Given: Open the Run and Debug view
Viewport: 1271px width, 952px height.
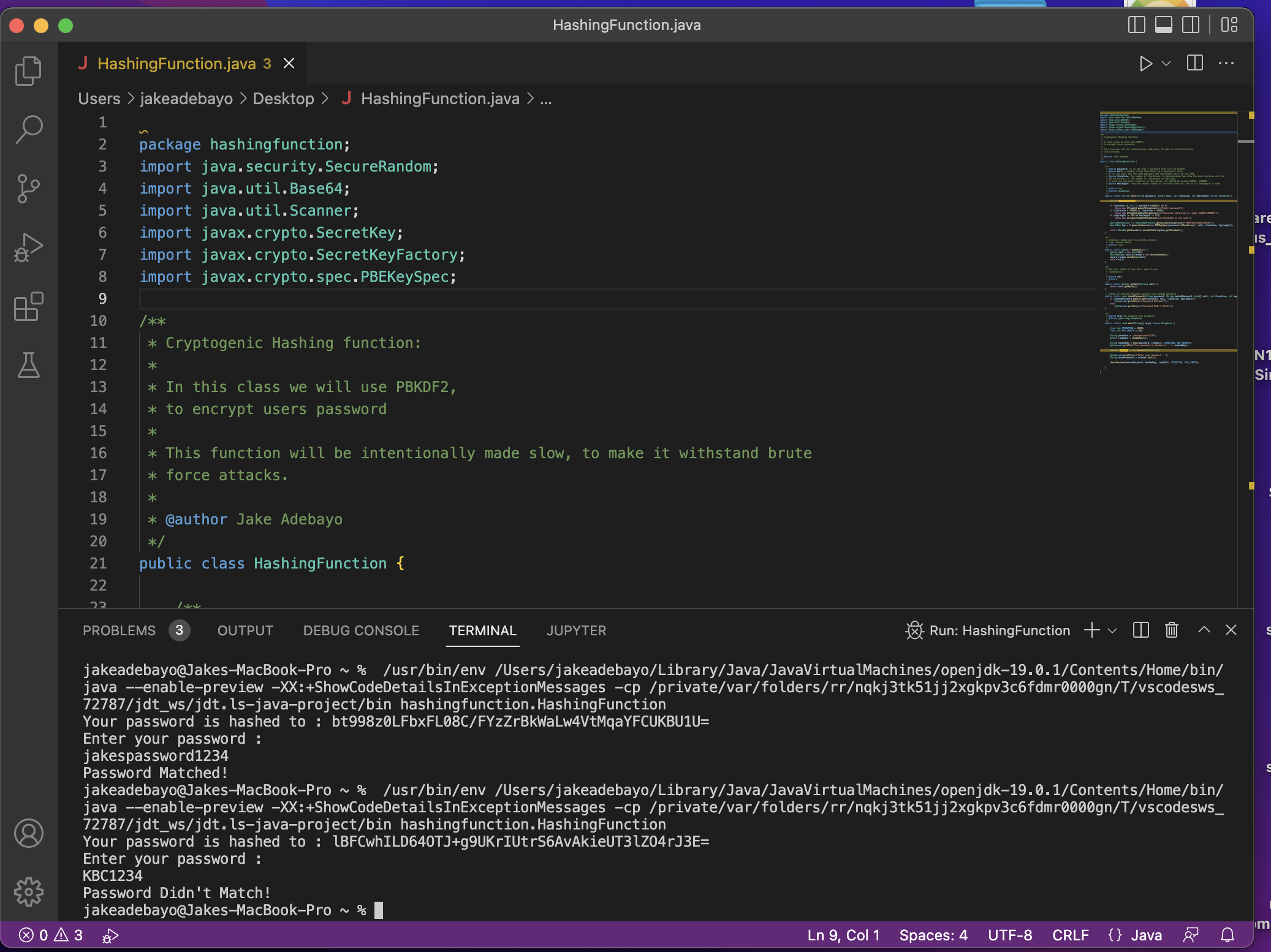Looking at the screenshot, I should pyautogui.click(x=29, y=247).
